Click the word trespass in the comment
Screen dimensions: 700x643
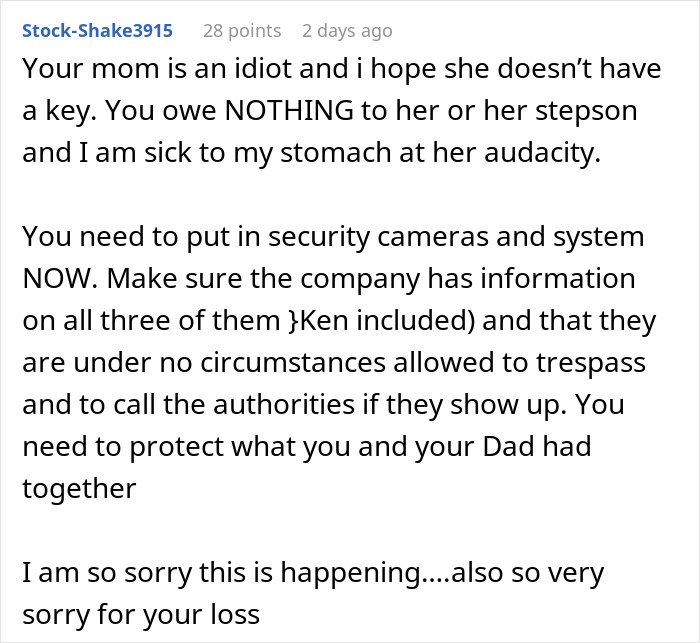click(591, 363)
